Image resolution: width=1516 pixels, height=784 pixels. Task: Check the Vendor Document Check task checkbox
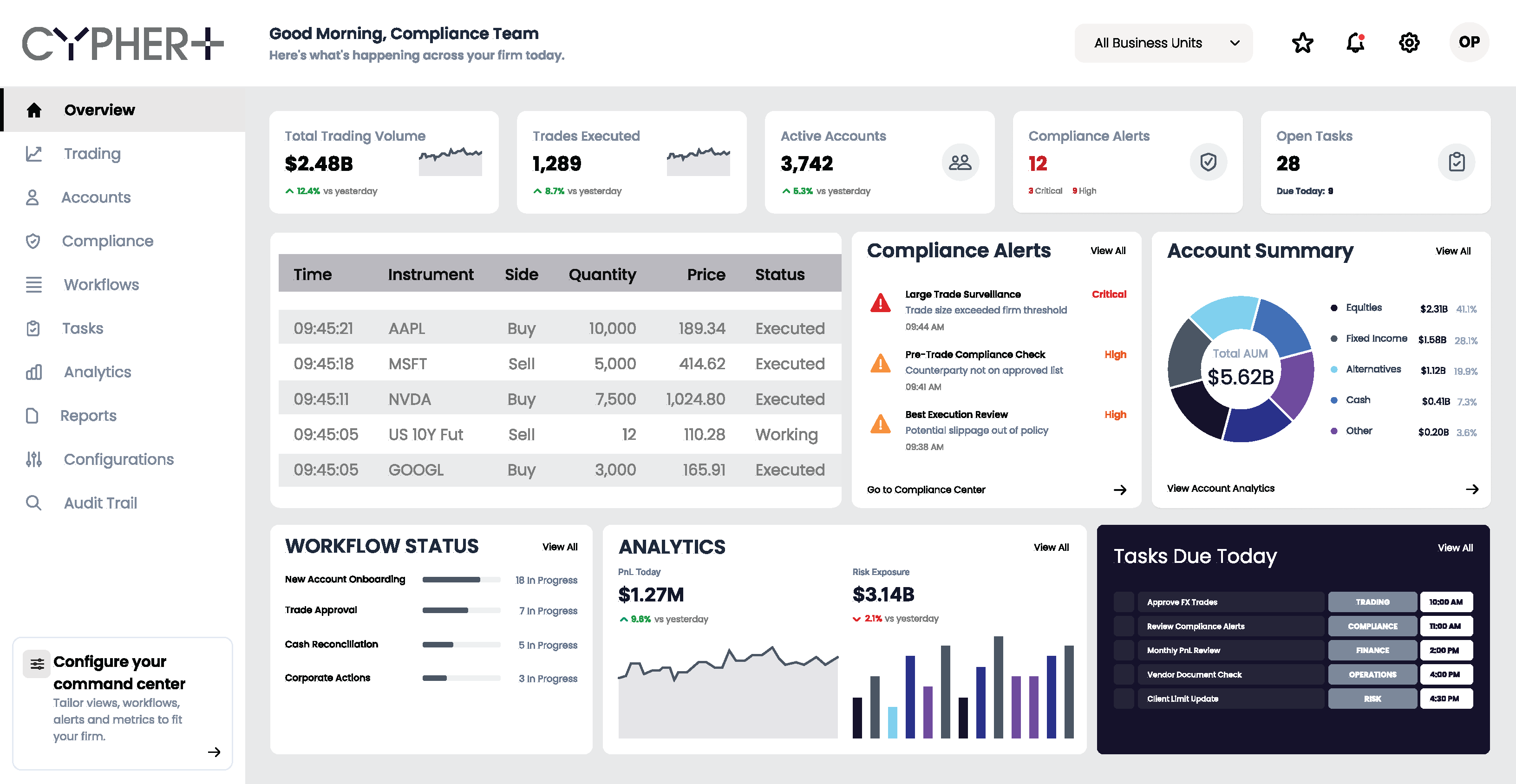coord(1124,674)
